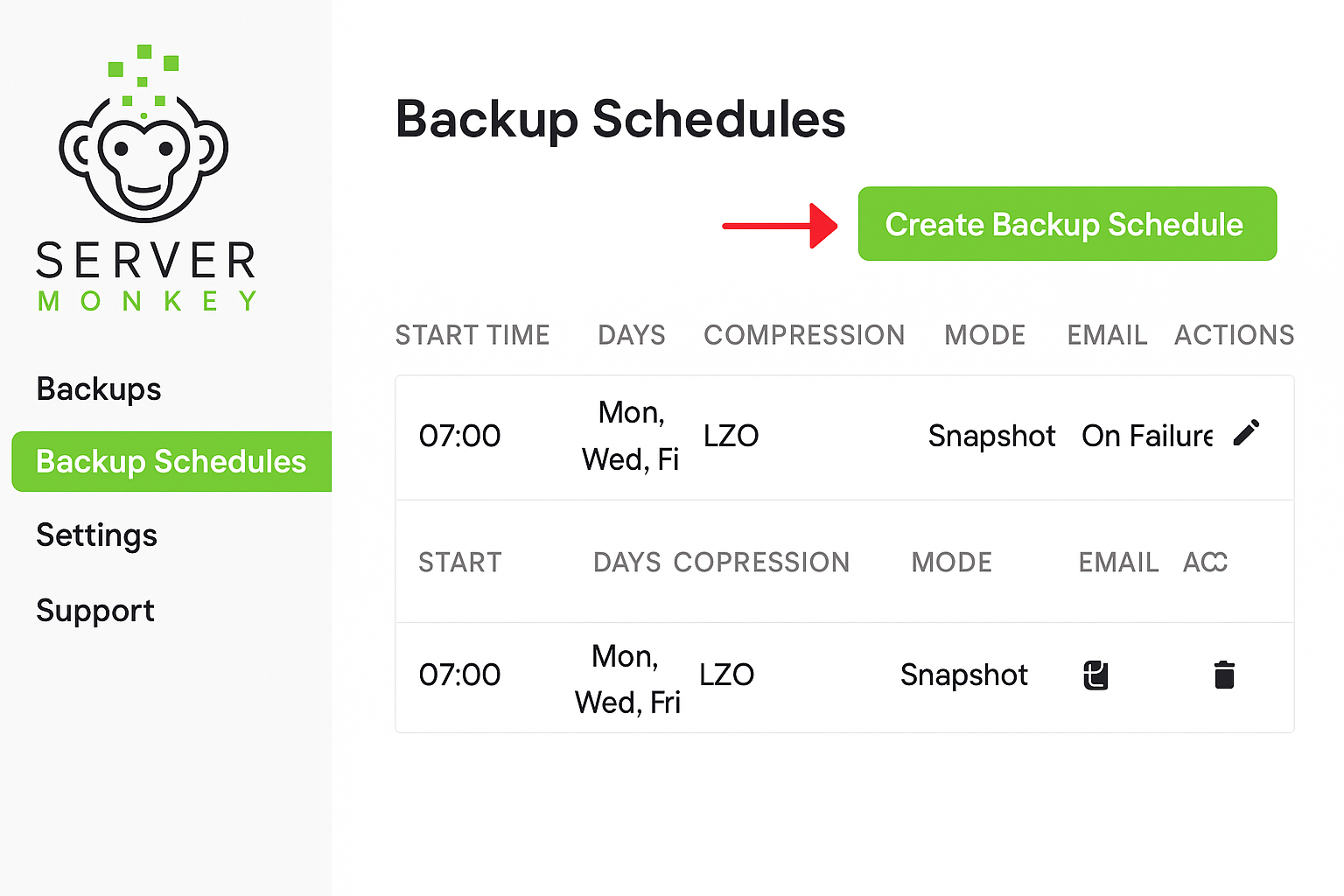Click the START TIME column header
Screen dimensions: 1344x896
472,335
